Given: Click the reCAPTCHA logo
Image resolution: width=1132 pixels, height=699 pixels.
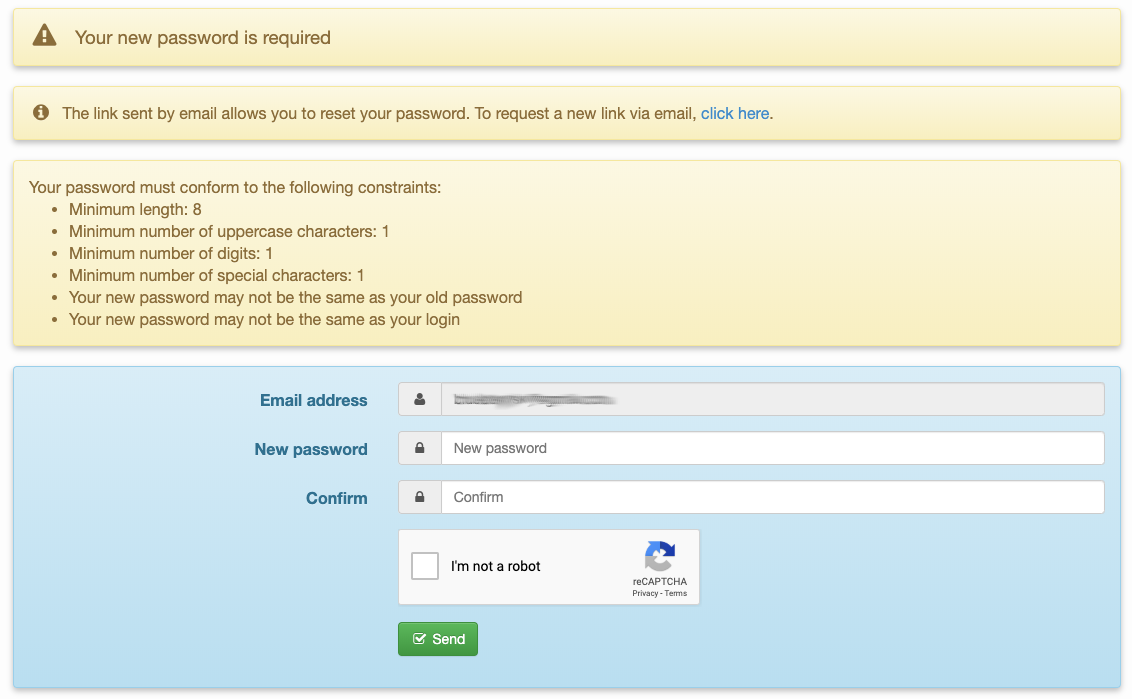Looking at the screenshot, I should 659,556.
